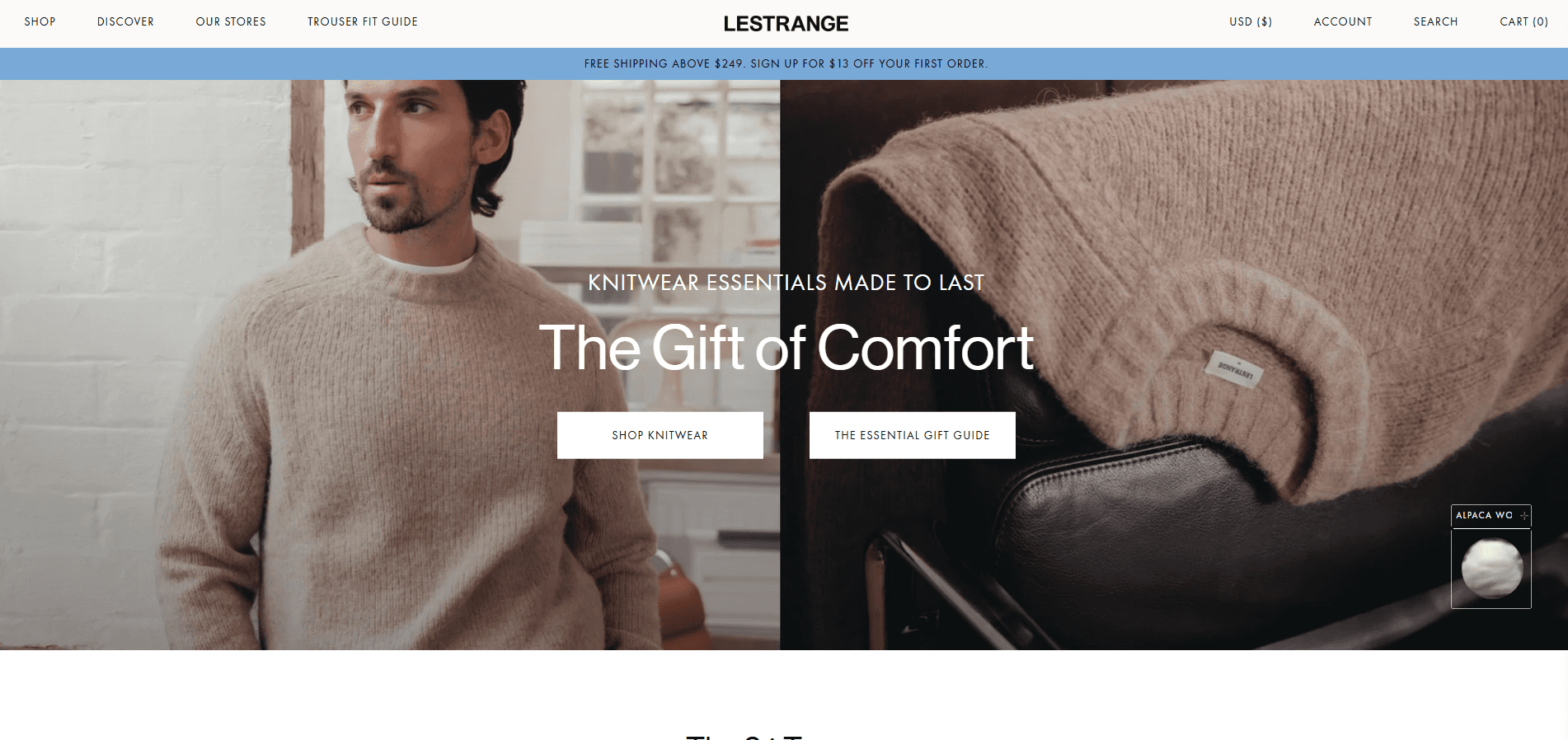The height and width of the screenshot is (740, 1568).
Task: Open the DISCOVER menu
Action: [x=125, y=21]
